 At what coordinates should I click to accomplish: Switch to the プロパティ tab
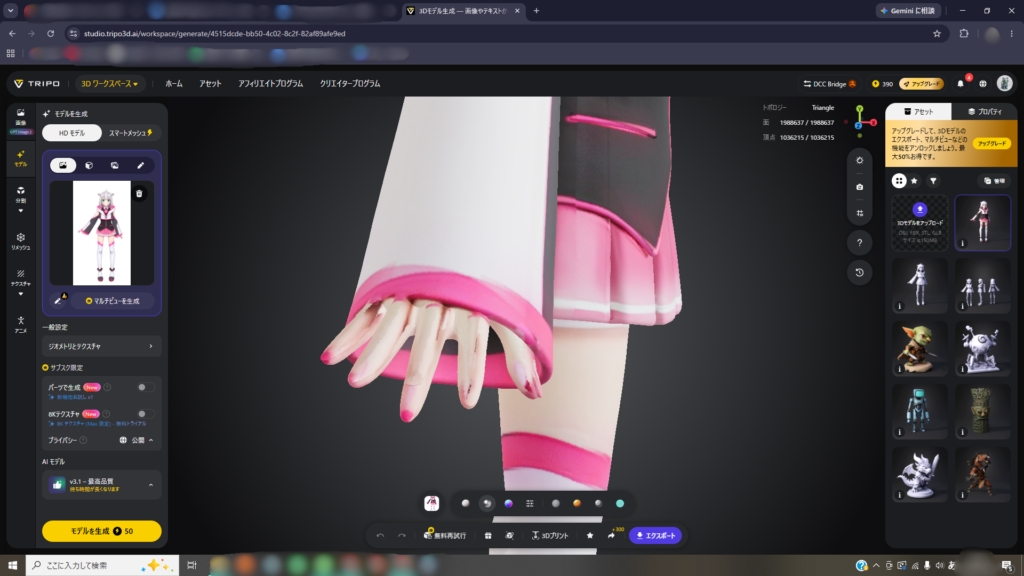coord(984,112)
